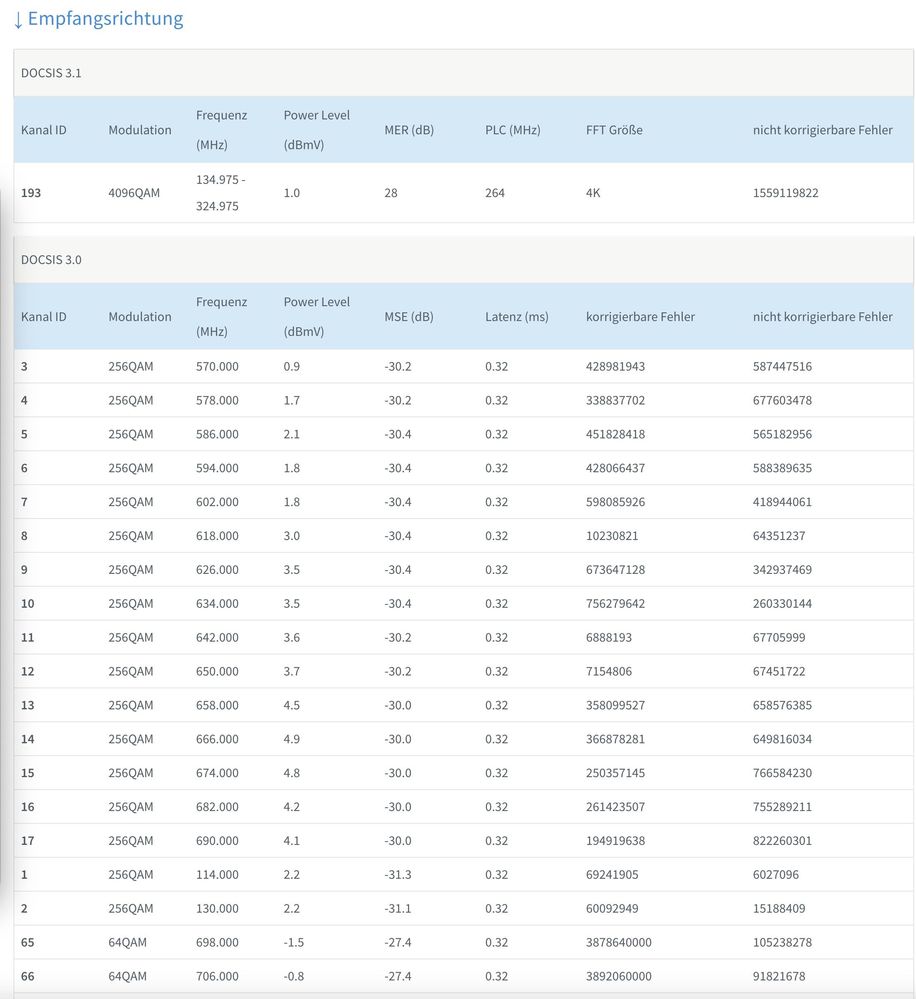
Task: Click the DOCSIS 3.1 table title
Action: pyautogui.click(x=51, y=73)
